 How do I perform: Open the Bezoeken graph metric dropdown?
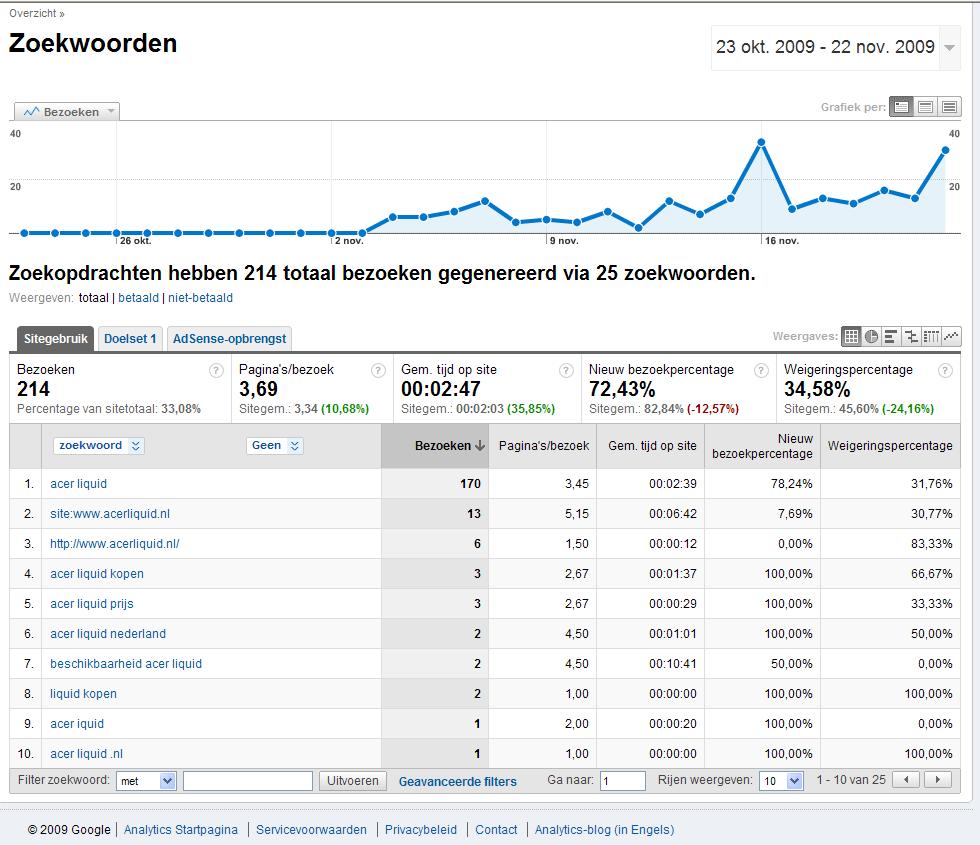[67, 111]
